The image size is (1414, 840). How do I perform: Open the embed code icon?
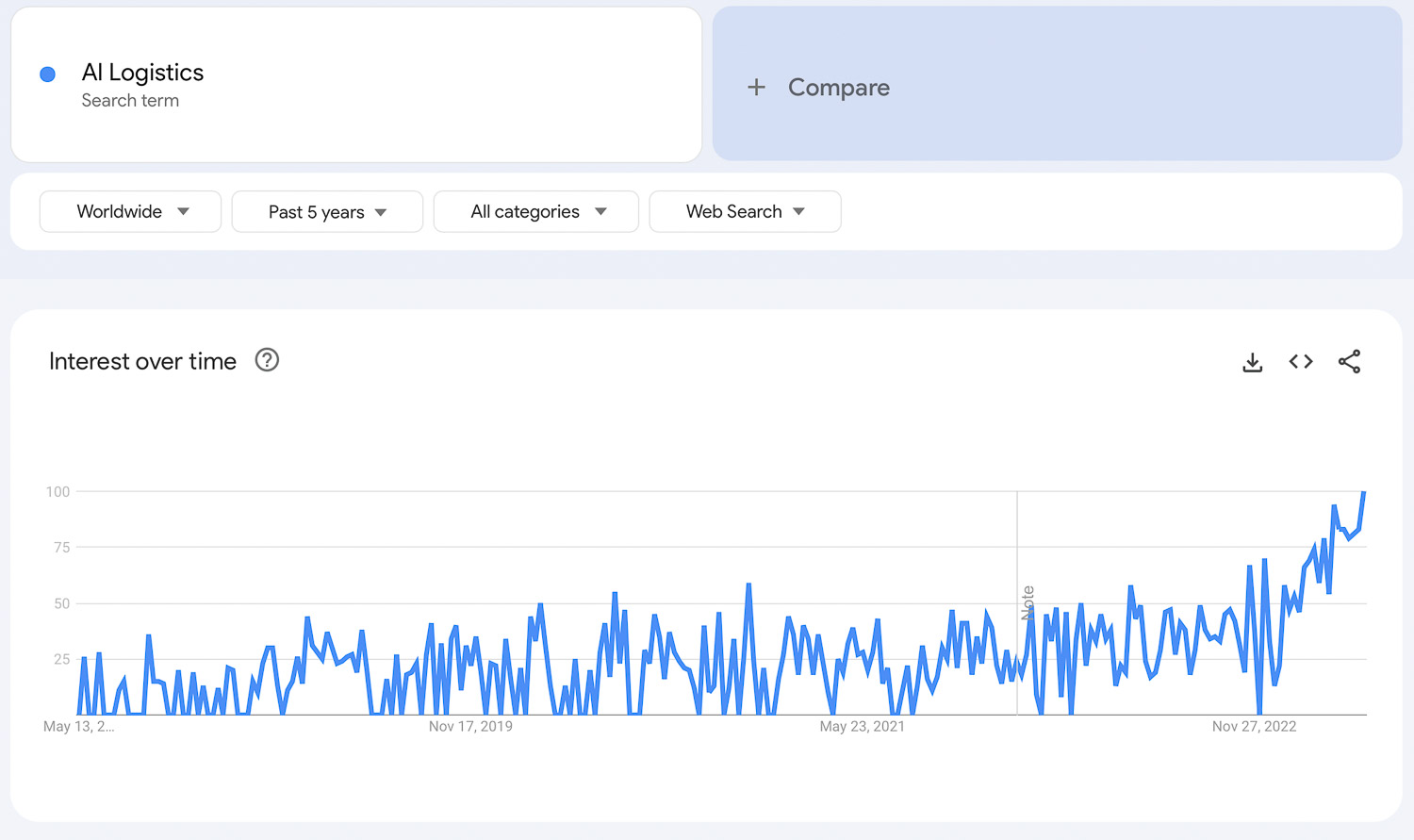point(1301,362)
